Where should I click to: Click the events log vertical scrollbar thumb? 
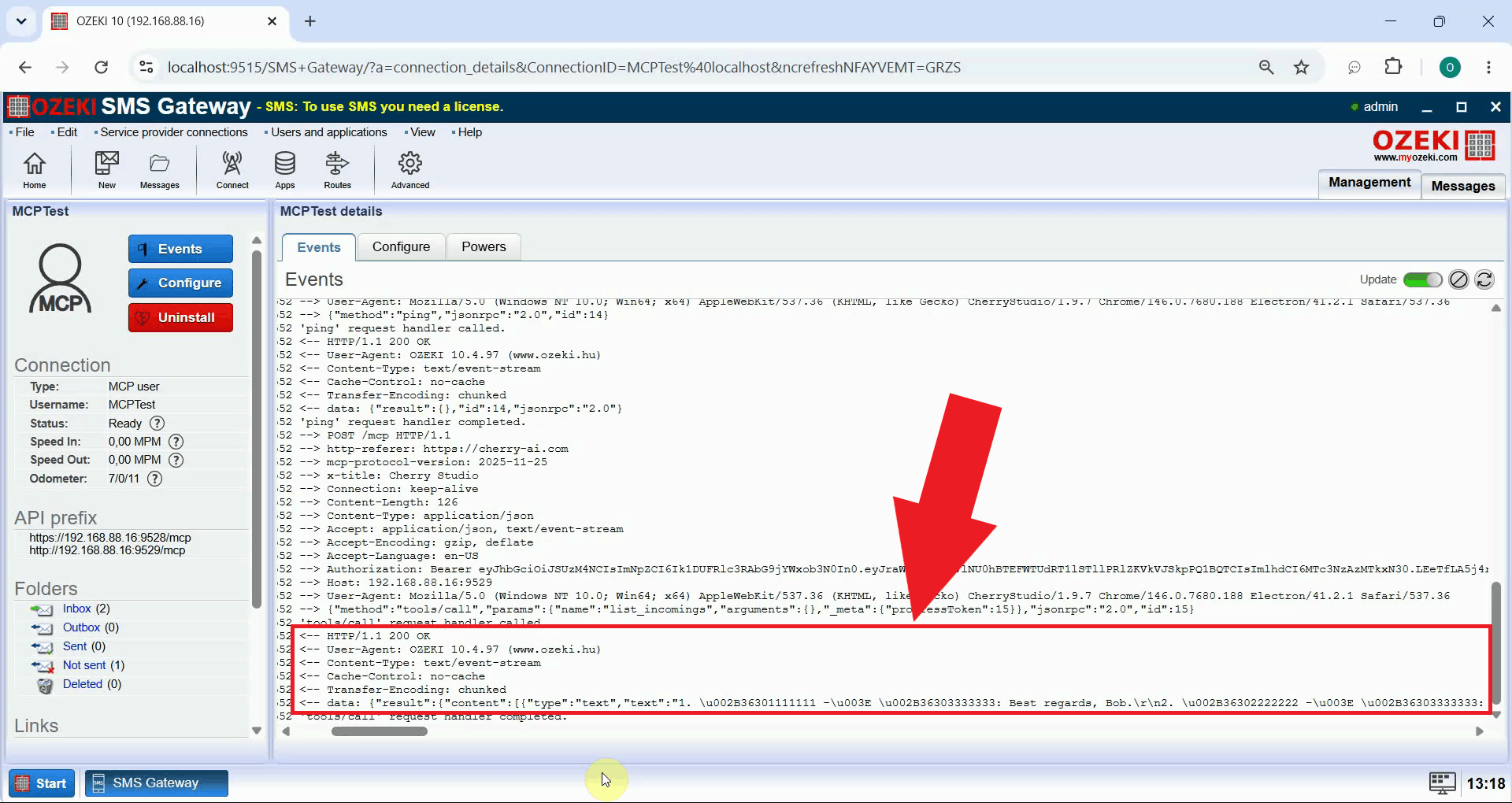[1496, 642]
